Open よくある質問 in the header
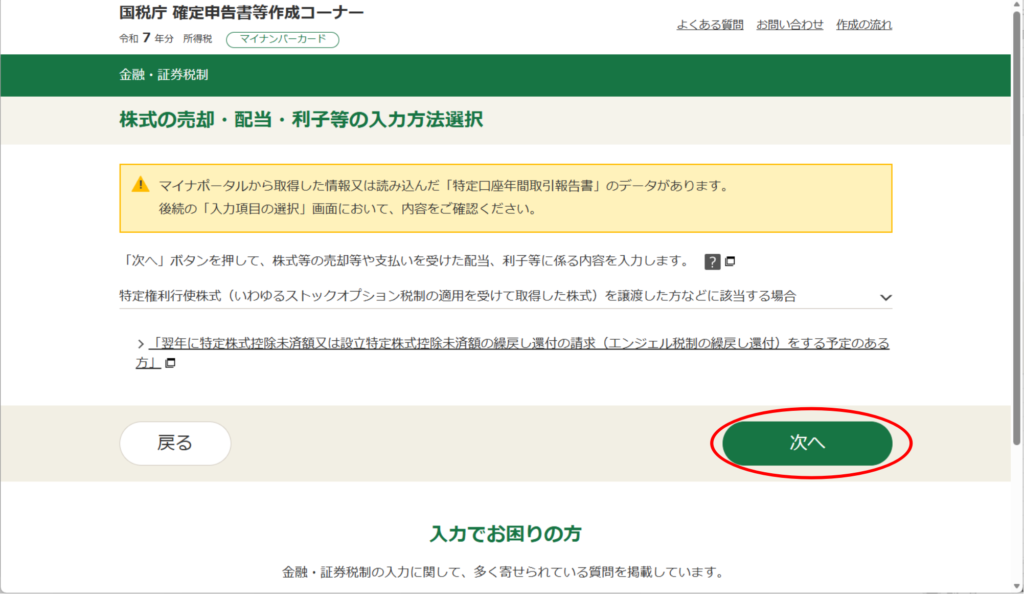Screen dimensions: 1024x594 (709, 25)
